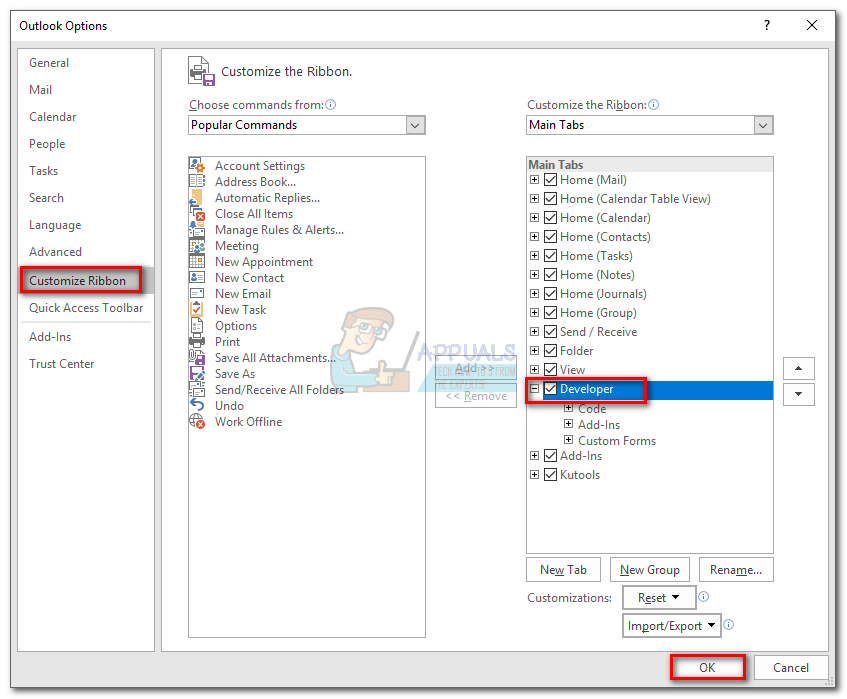The image size is (847, 699).
Task: Open the Import/Export dropdown
Action: [671, 626]
